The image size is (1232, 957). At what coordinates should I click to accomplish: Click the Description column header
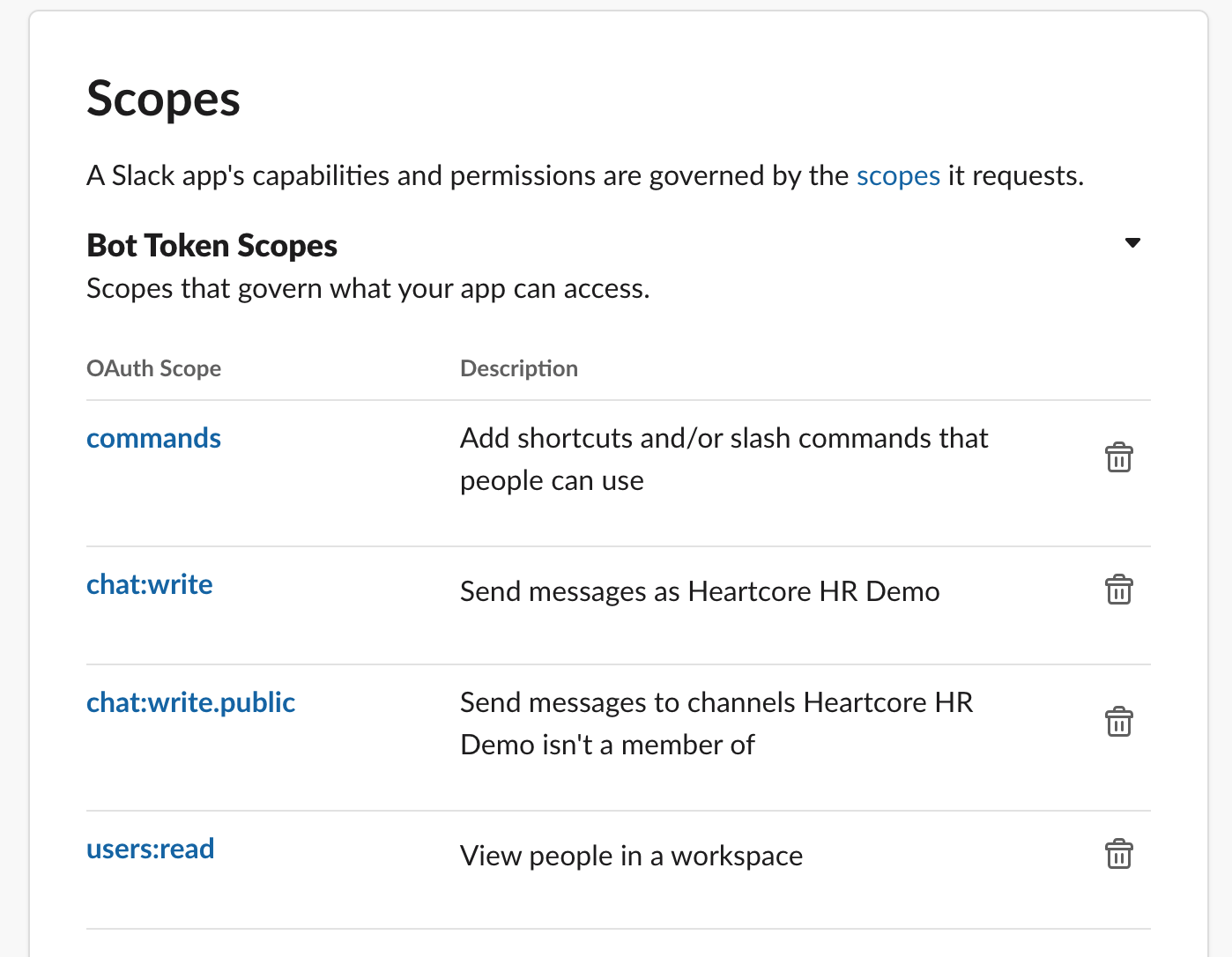click(519, 368)
